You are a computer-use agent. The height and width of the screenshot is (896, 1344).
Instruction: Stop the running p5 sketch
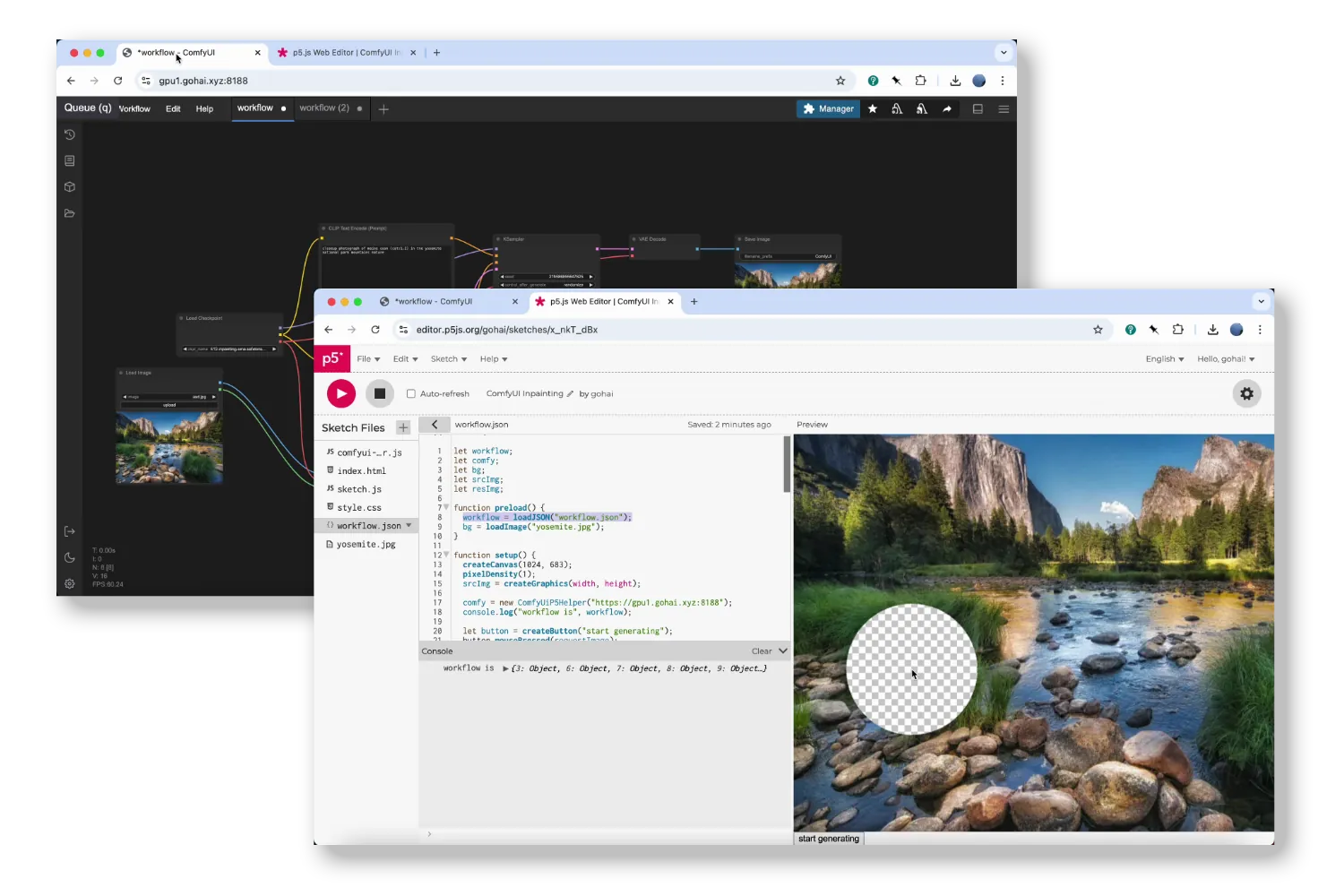(x=380, y=393)
